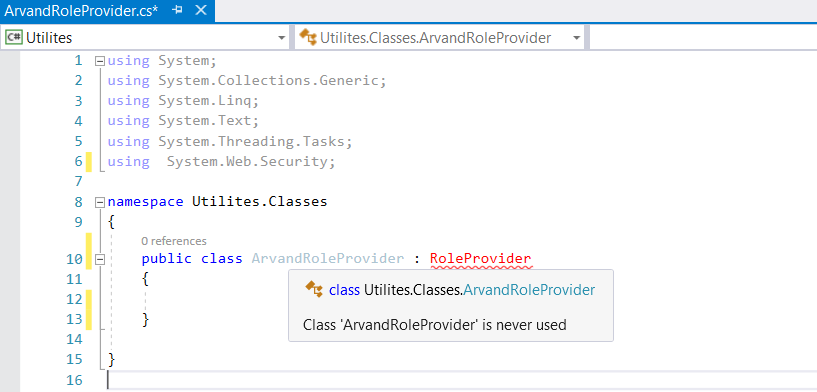Click the C# project icon beside Utilites
The height and width of the screenshot is (392, 817).
coord(14,38)
